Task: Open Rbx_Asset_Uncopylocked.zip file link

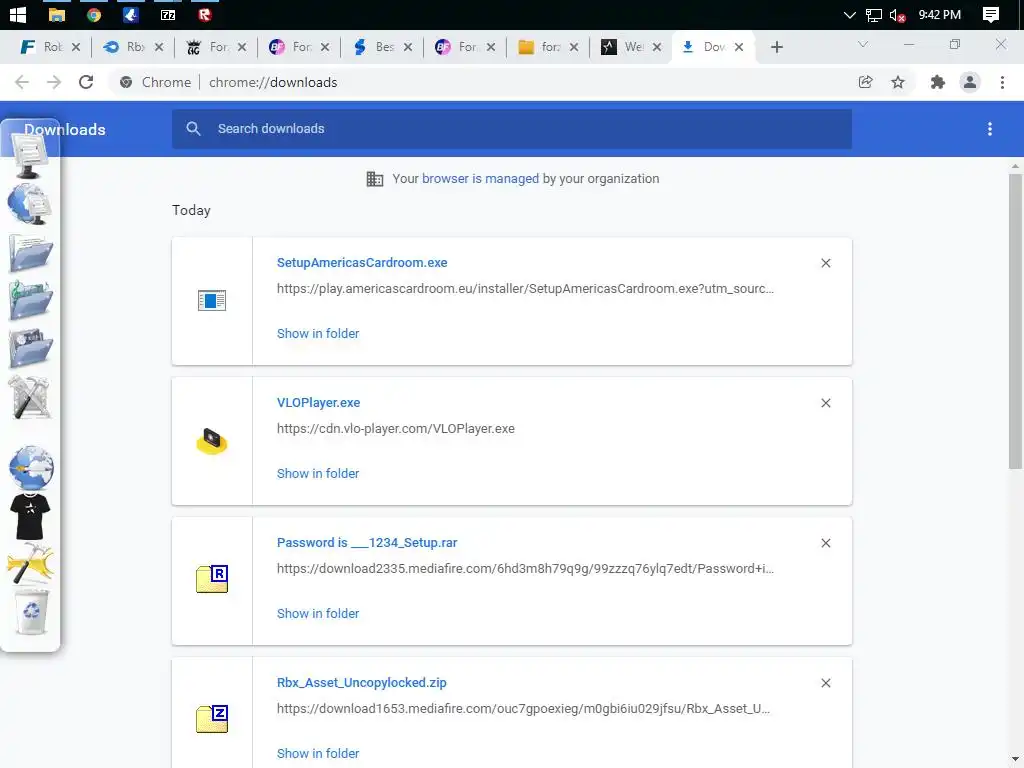Action: pos(362,682)
